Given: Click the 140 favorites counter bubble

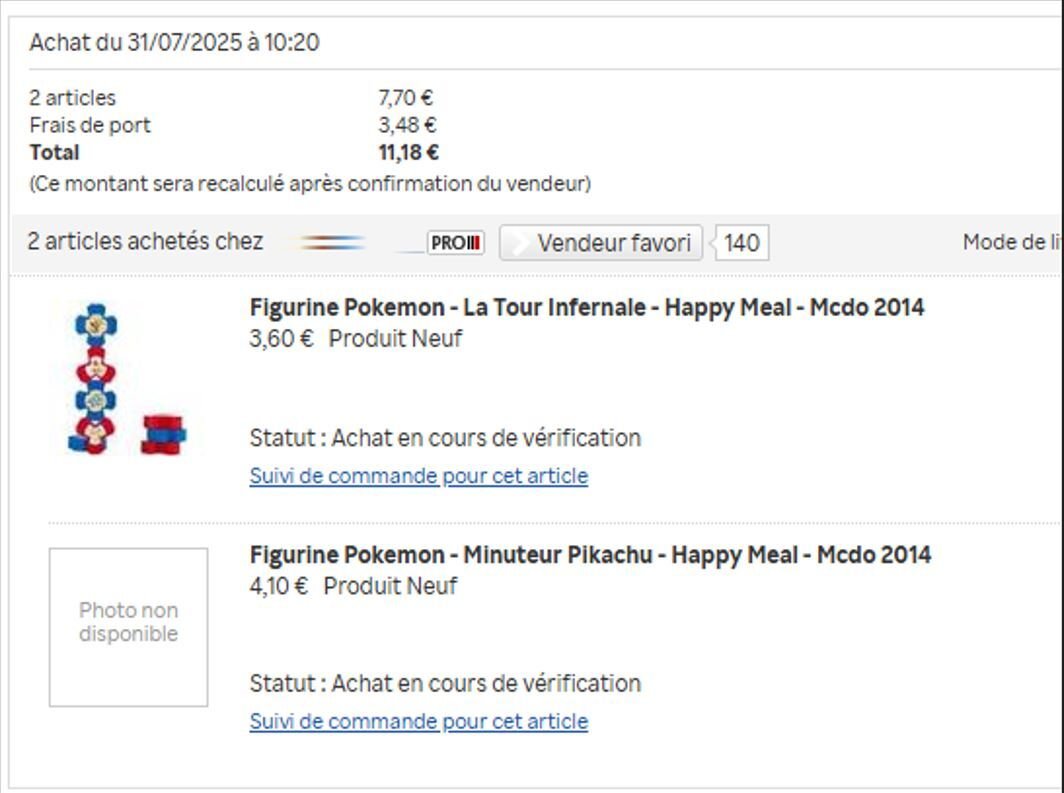Looking at the screenshot, I should (742, 243).
